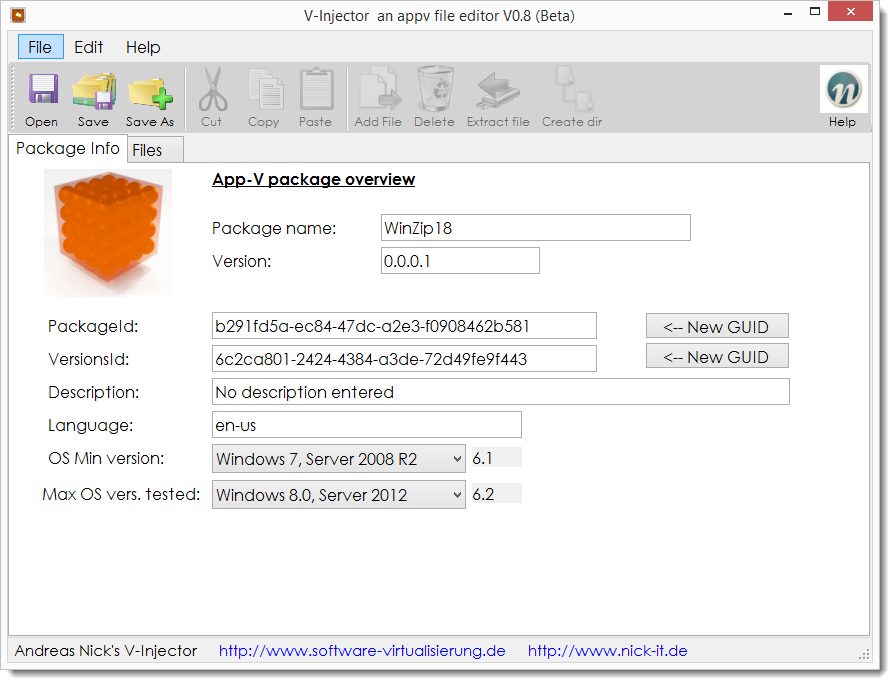Click the Cut scissors icon
The image size is (895, 685).
click(213, 89)
